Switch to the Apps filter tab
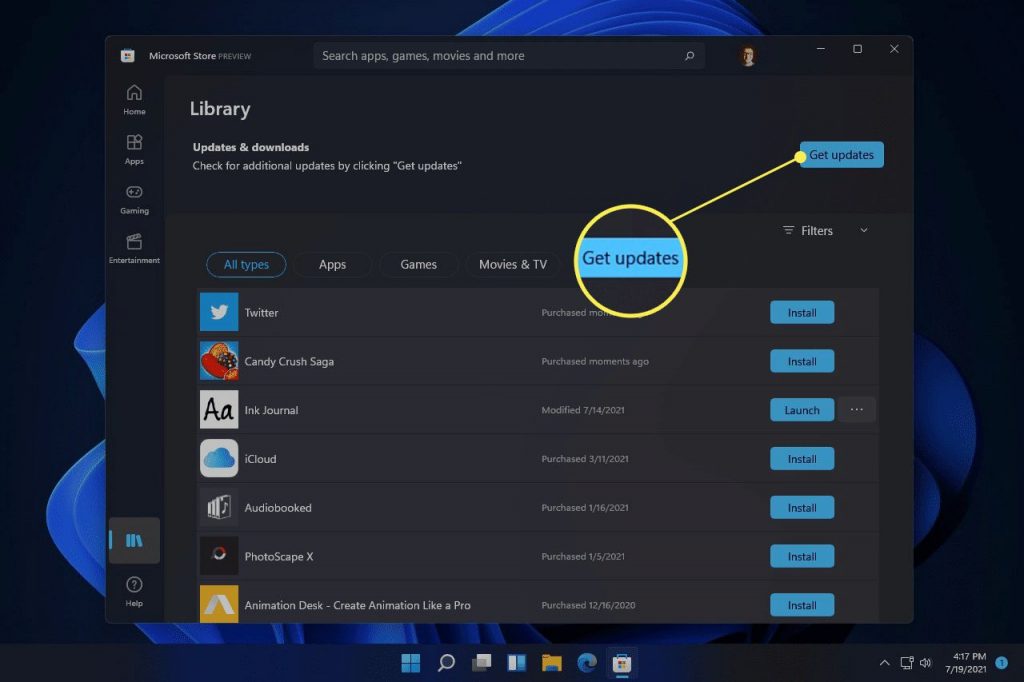The width and height of the screenshot is (1024, 682). click(332, 264)
